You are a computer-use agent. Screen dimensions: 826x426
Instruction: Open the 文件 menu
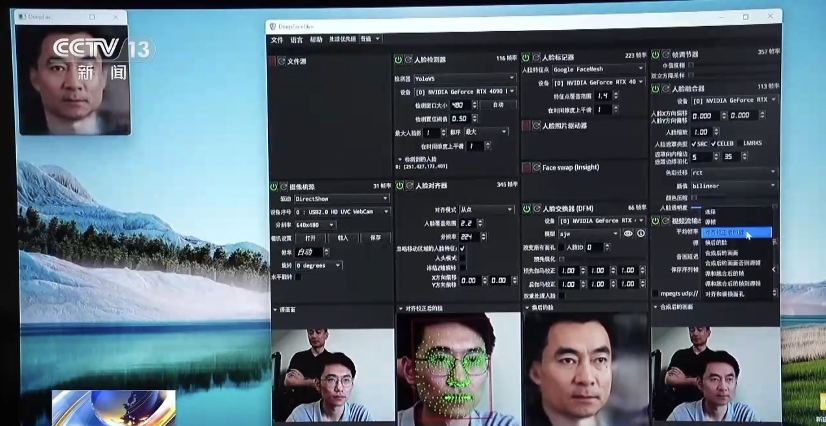click(277, 39)
